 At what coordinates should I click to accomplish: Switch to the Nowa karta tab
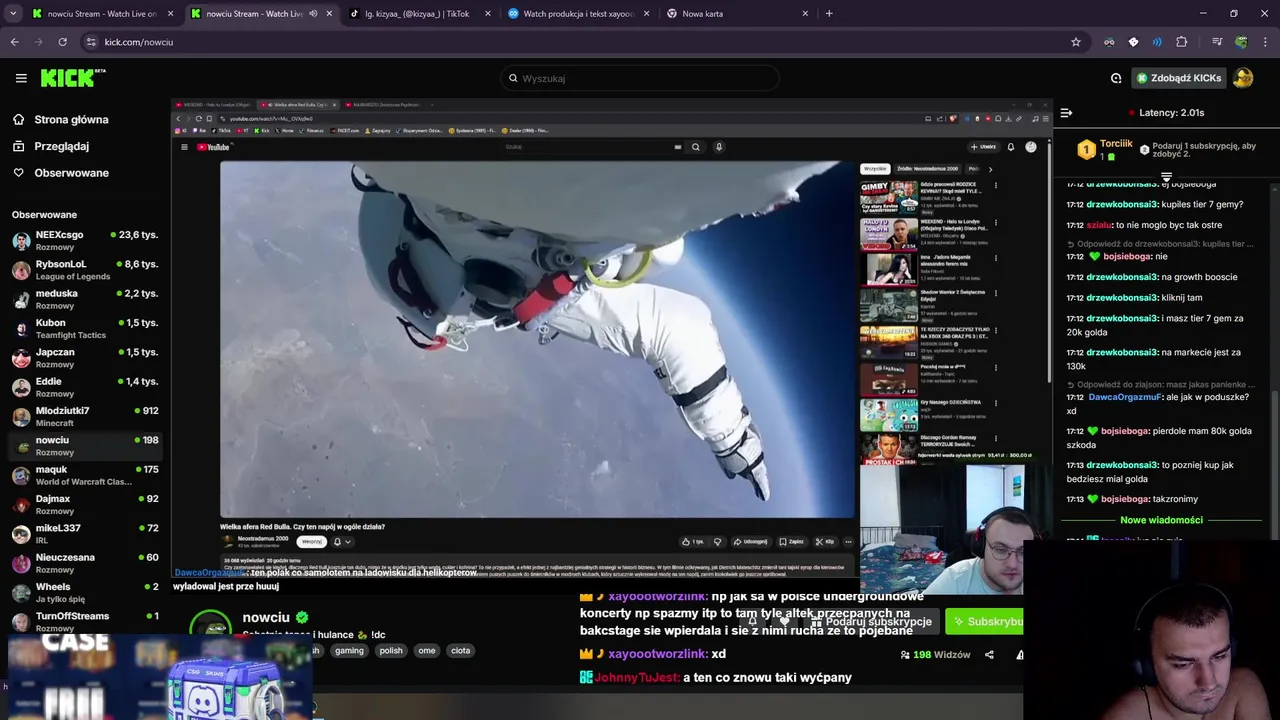point(738,14)
